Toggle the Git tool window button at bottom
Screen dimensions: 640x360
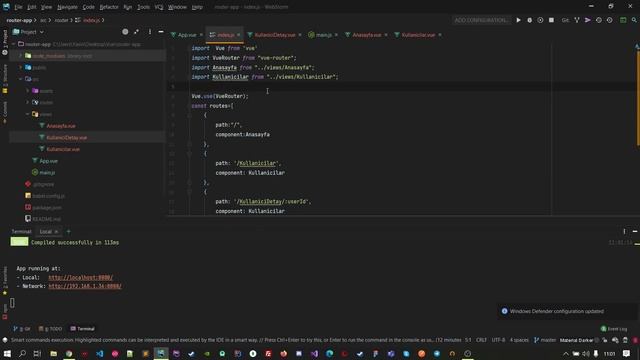click(22, 329)
